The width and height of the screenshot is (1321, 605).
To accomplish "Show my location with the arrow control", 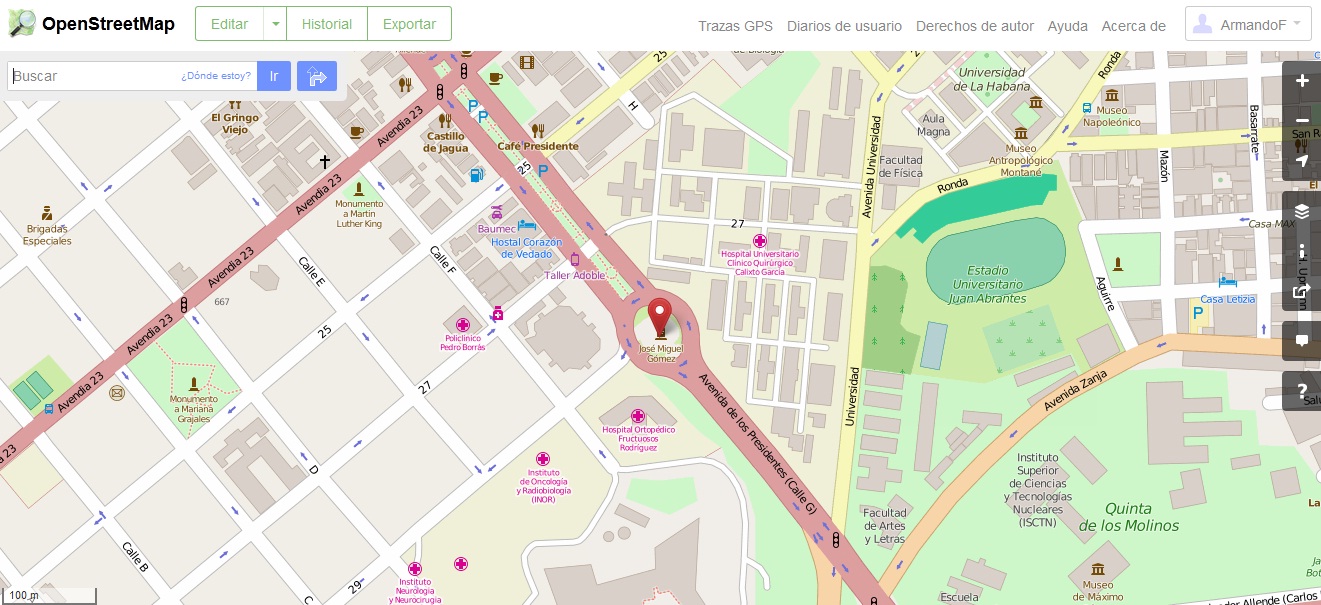I will 1302,161.
